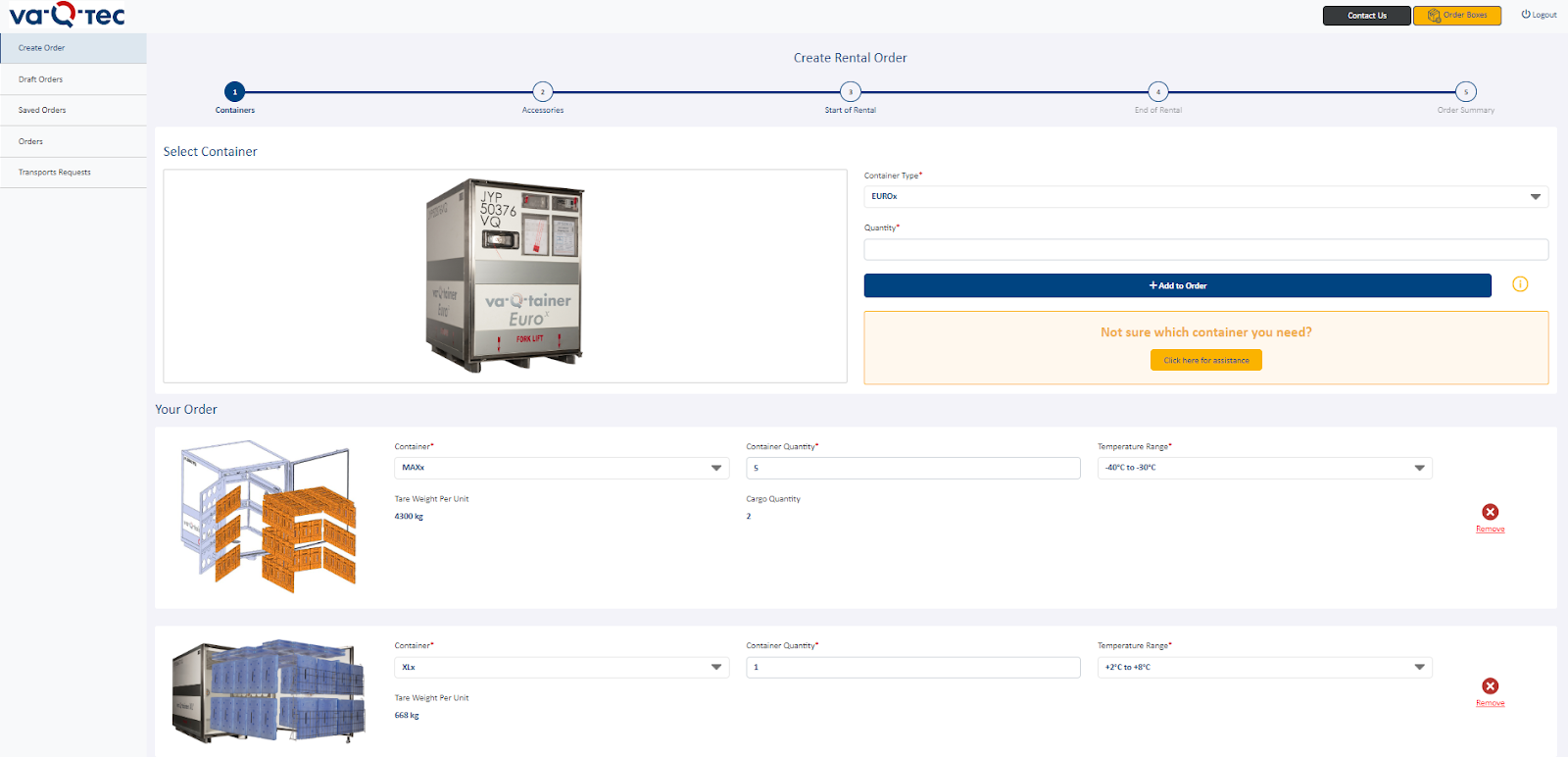Click the '668 kg' tare weight value
This screenshot has width=1568, height=757.
pyautogui.click(x=407, y=716)
